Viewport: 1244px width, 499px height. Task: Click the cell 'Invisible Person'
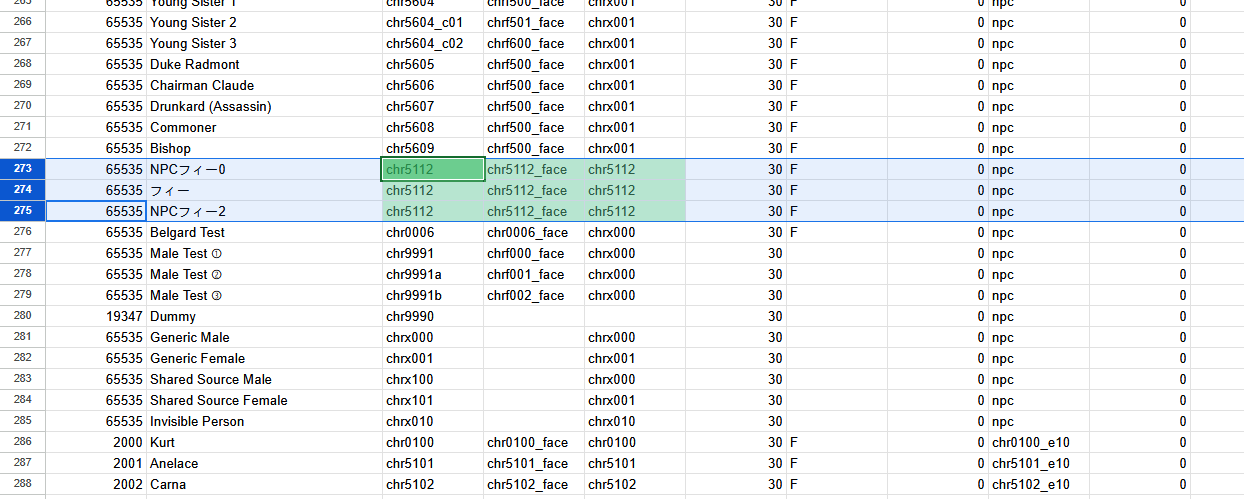click(264, 421)
